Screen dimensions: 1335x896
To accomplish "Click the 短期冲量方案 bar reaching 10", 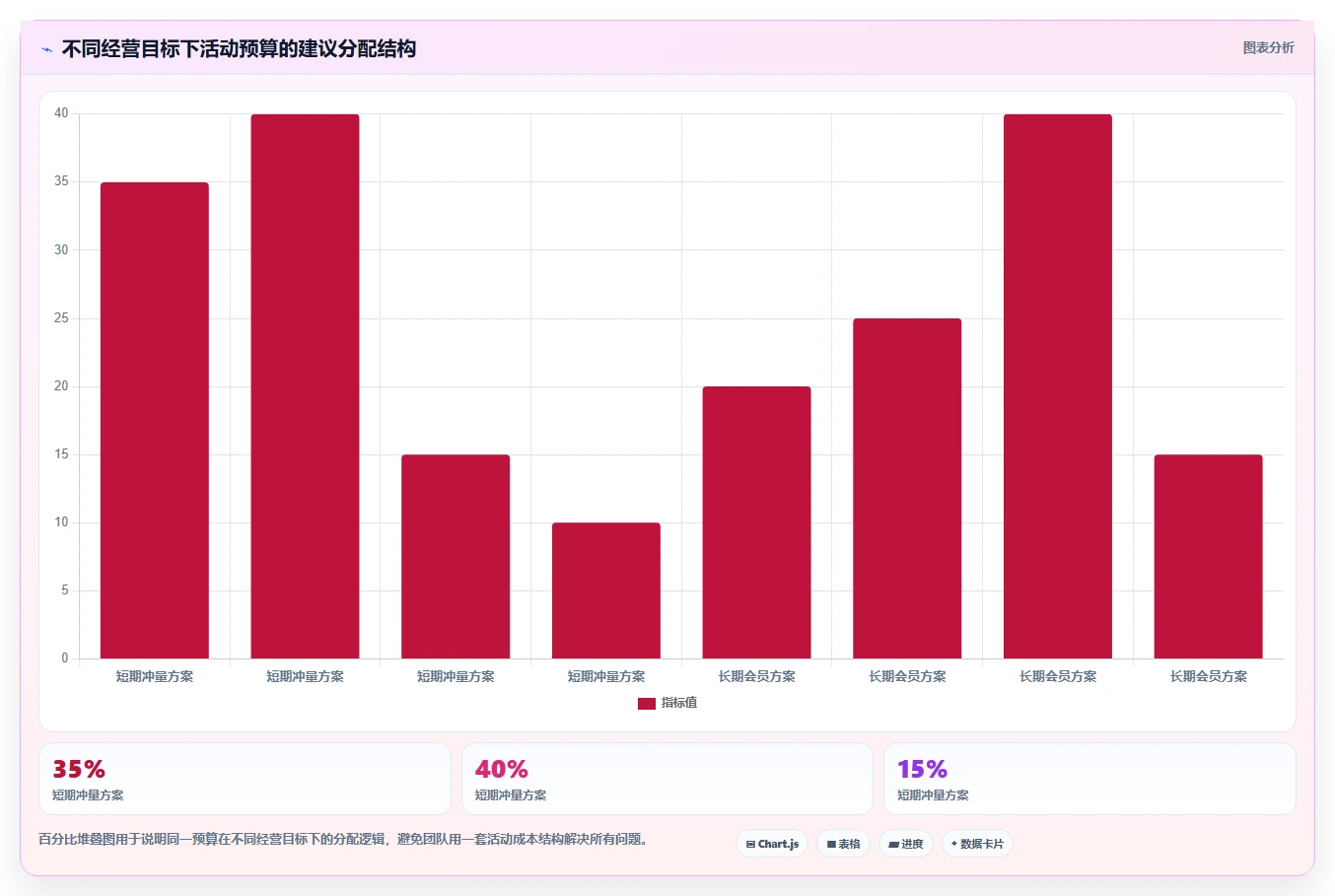I will (606, 590).
